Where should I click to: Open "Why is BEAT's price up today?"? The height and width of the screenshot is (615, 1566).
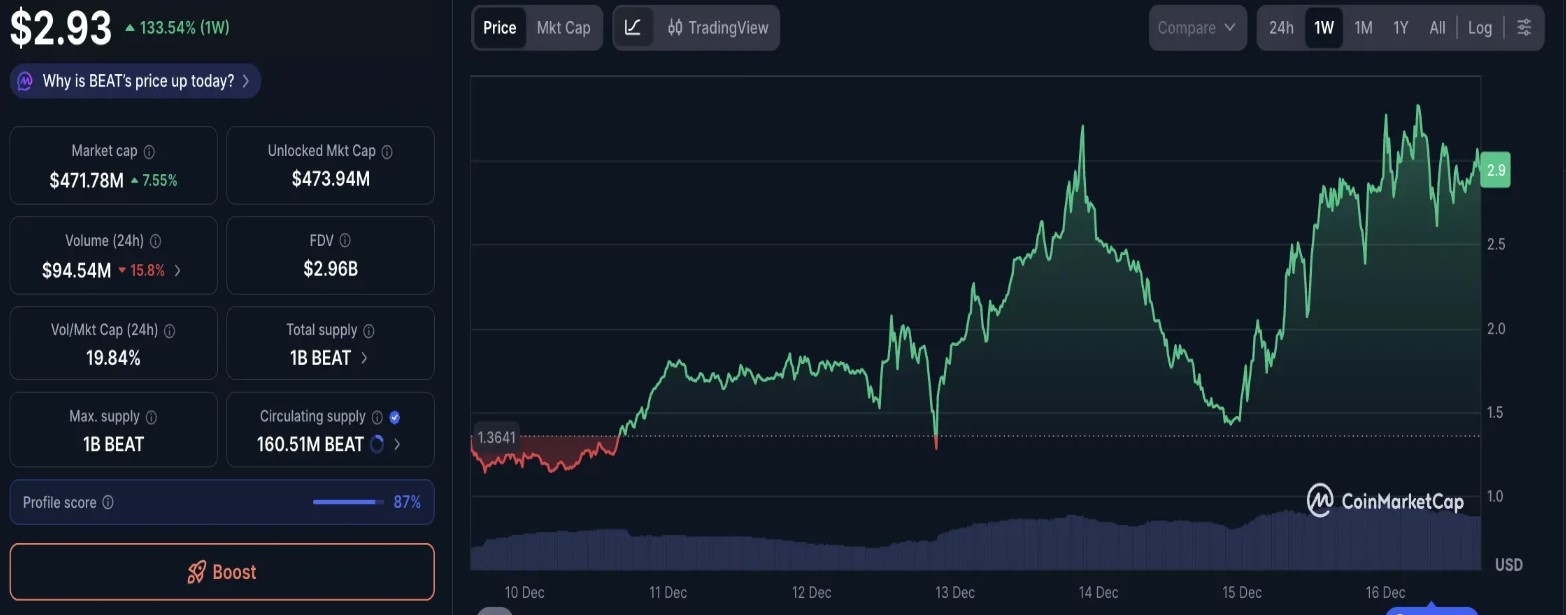click(136, 81)
